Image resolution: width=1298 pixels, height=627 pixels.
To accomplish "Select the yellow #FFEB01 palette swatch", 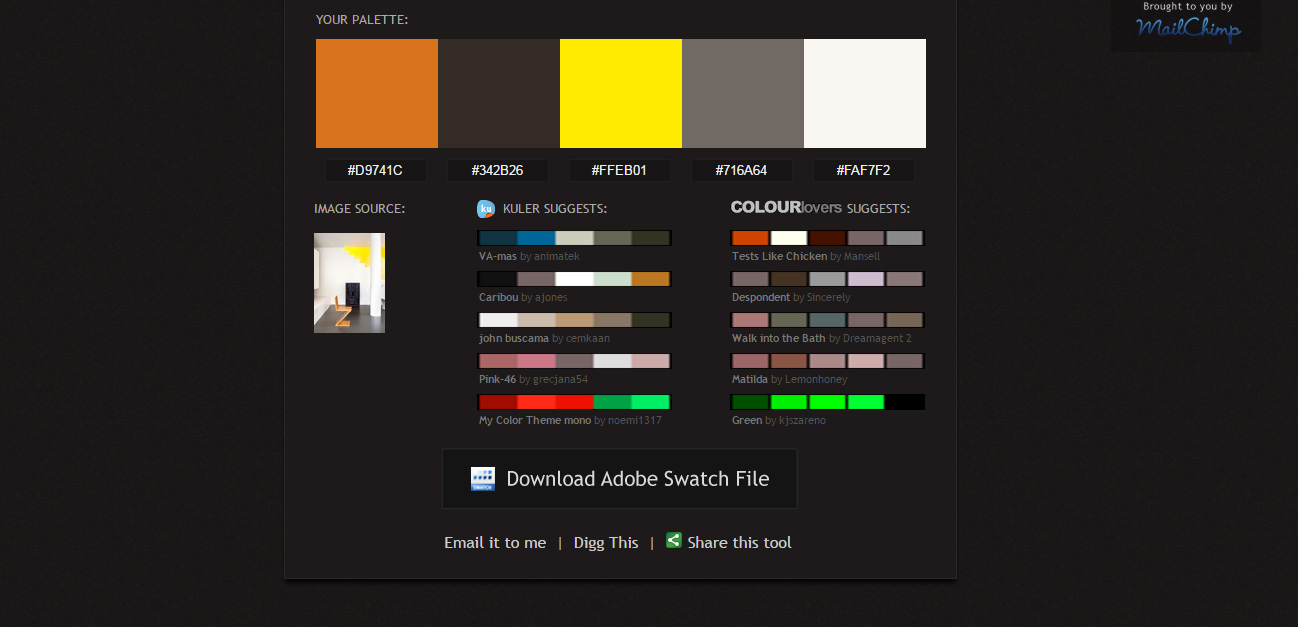I will (620, 93).
